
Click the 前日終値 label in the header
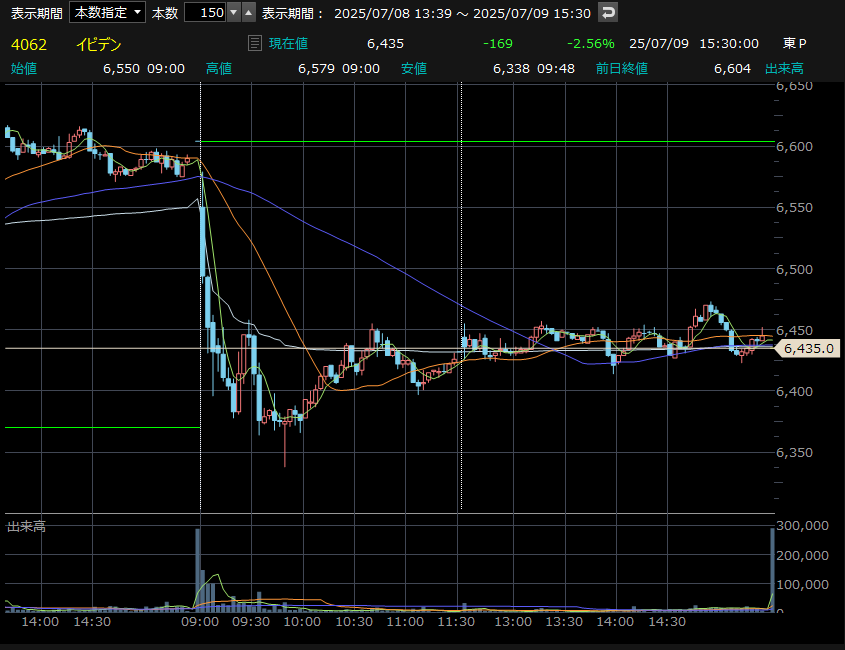coord(621,68)
